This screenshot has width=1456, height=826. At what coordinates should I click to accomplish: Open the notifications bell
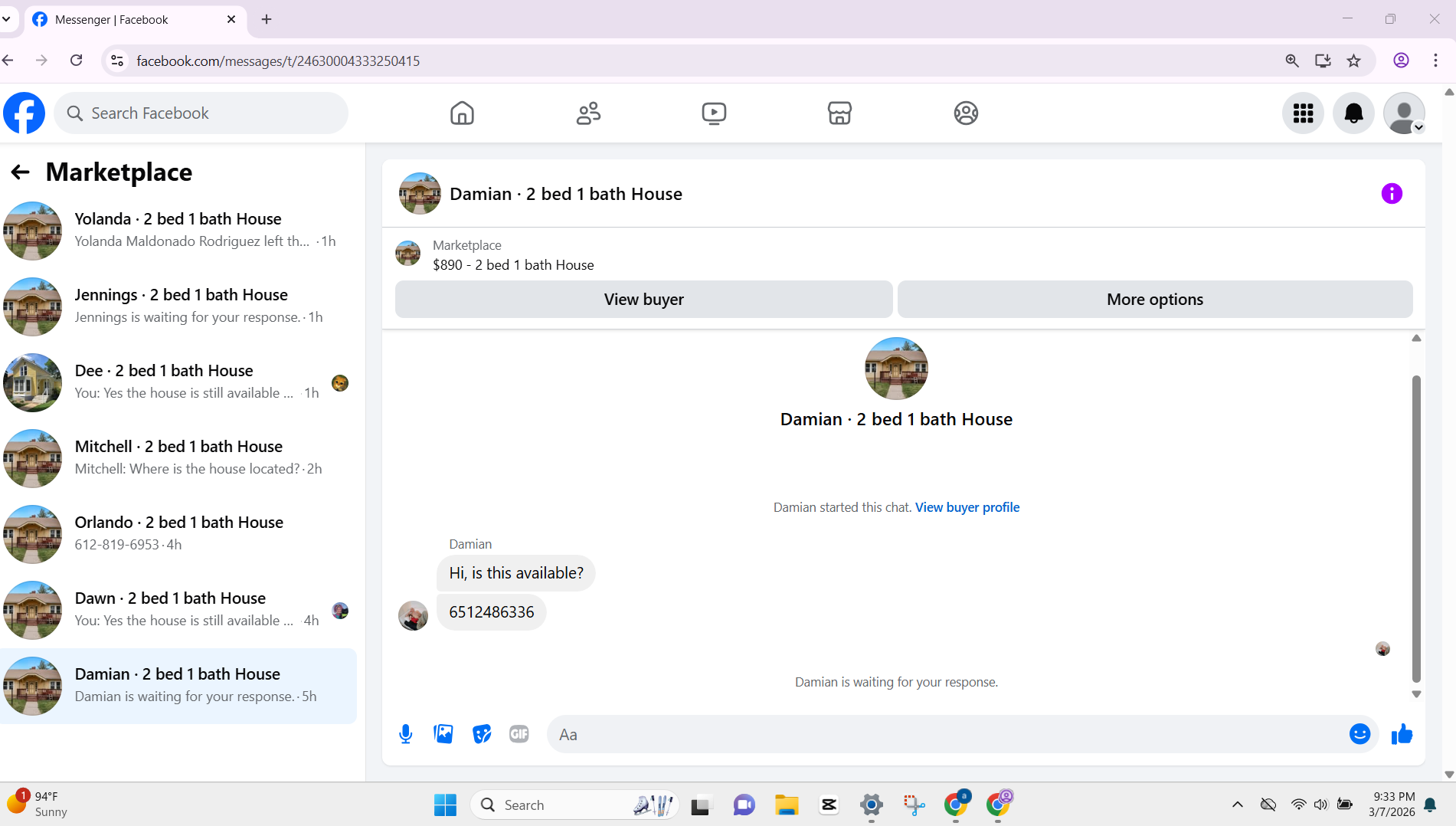click(x=1353, y=113)
